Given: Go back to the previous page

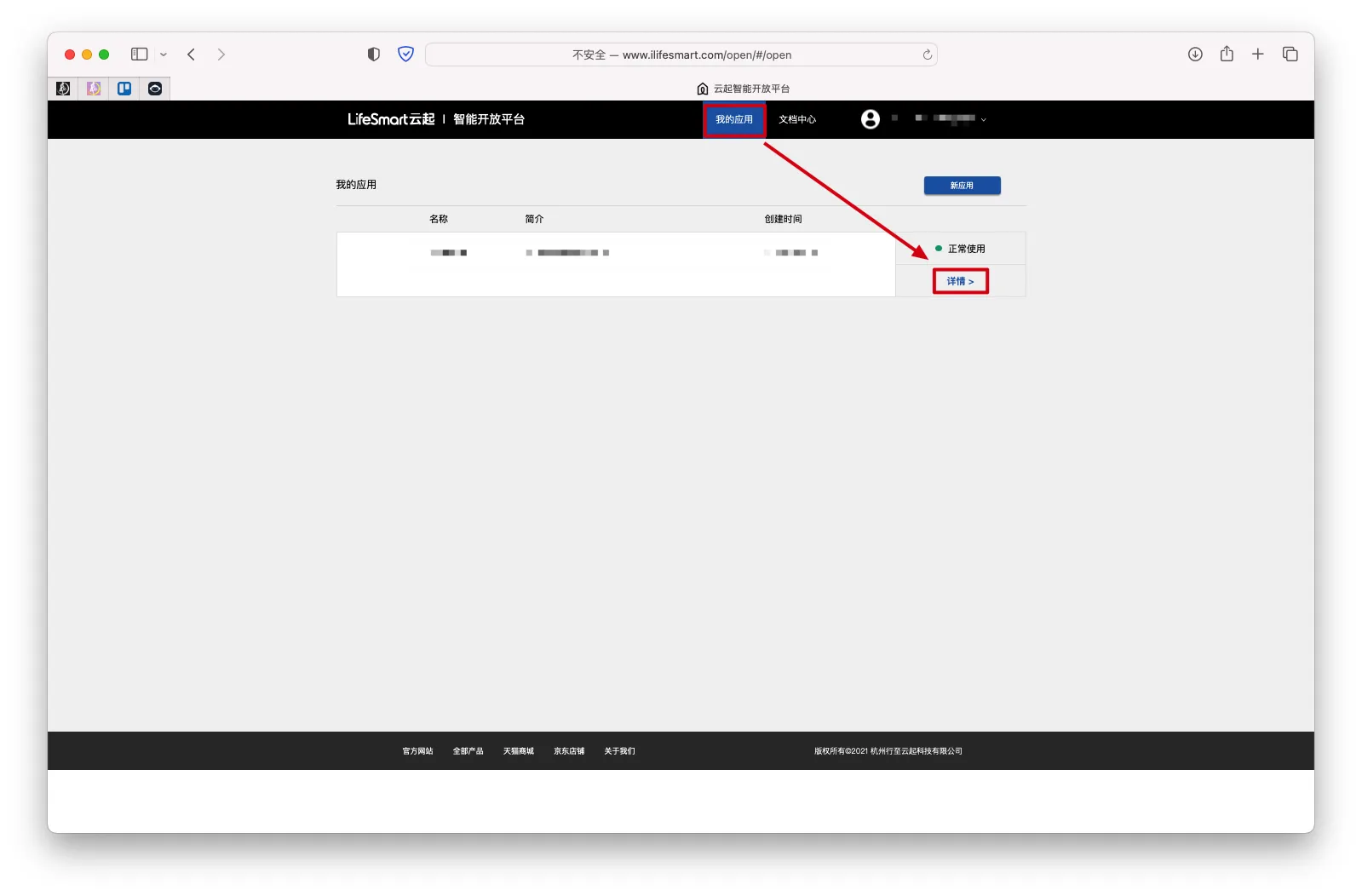Looking at the screenshot, I should (x=192, y=55).
